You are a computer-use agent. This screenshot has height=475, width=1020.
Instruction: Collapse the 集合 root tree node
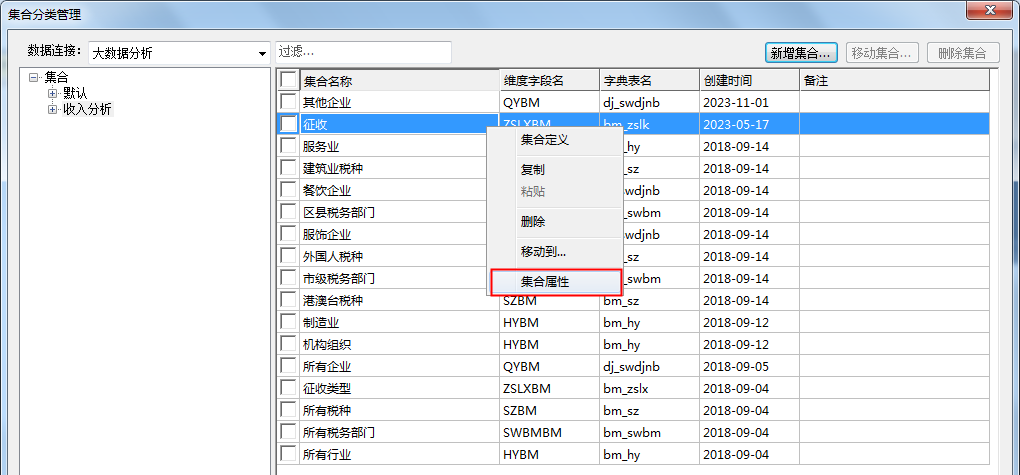pos(34,77)
